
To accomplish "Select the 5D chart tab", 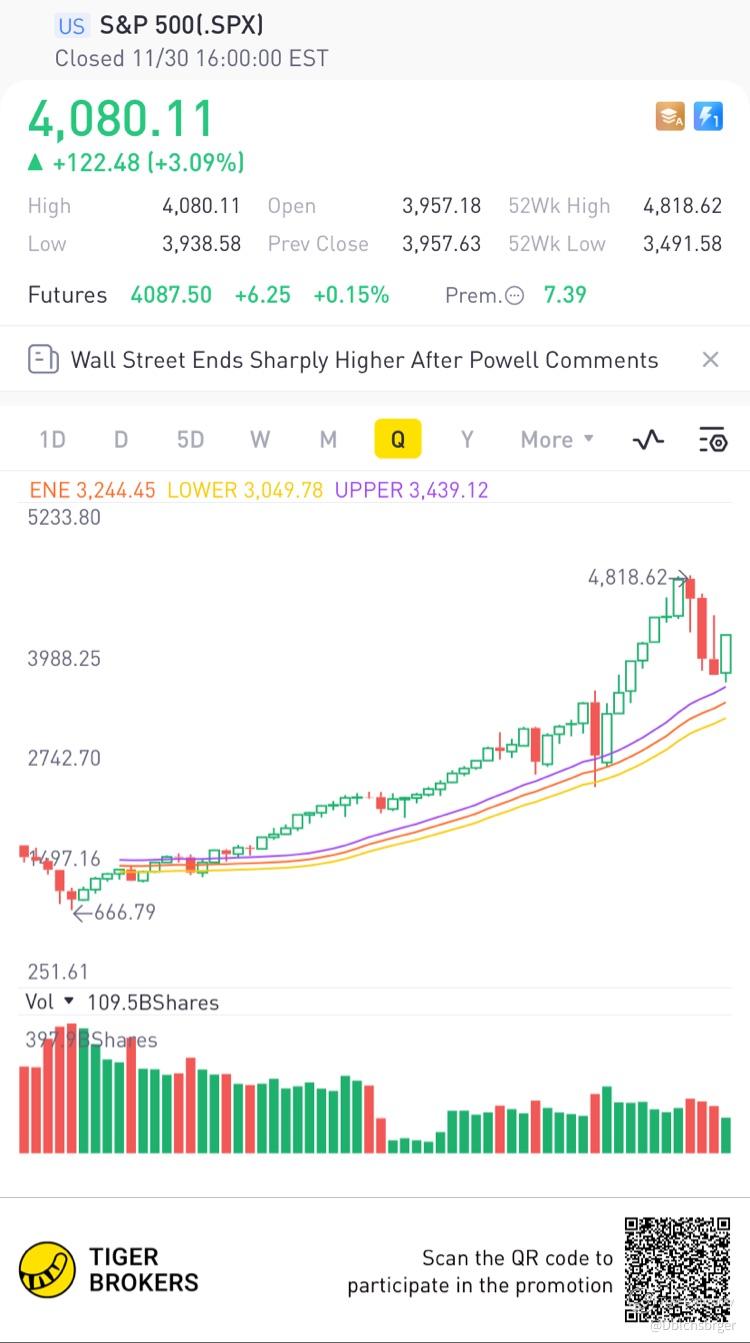I will click(190, 439).
